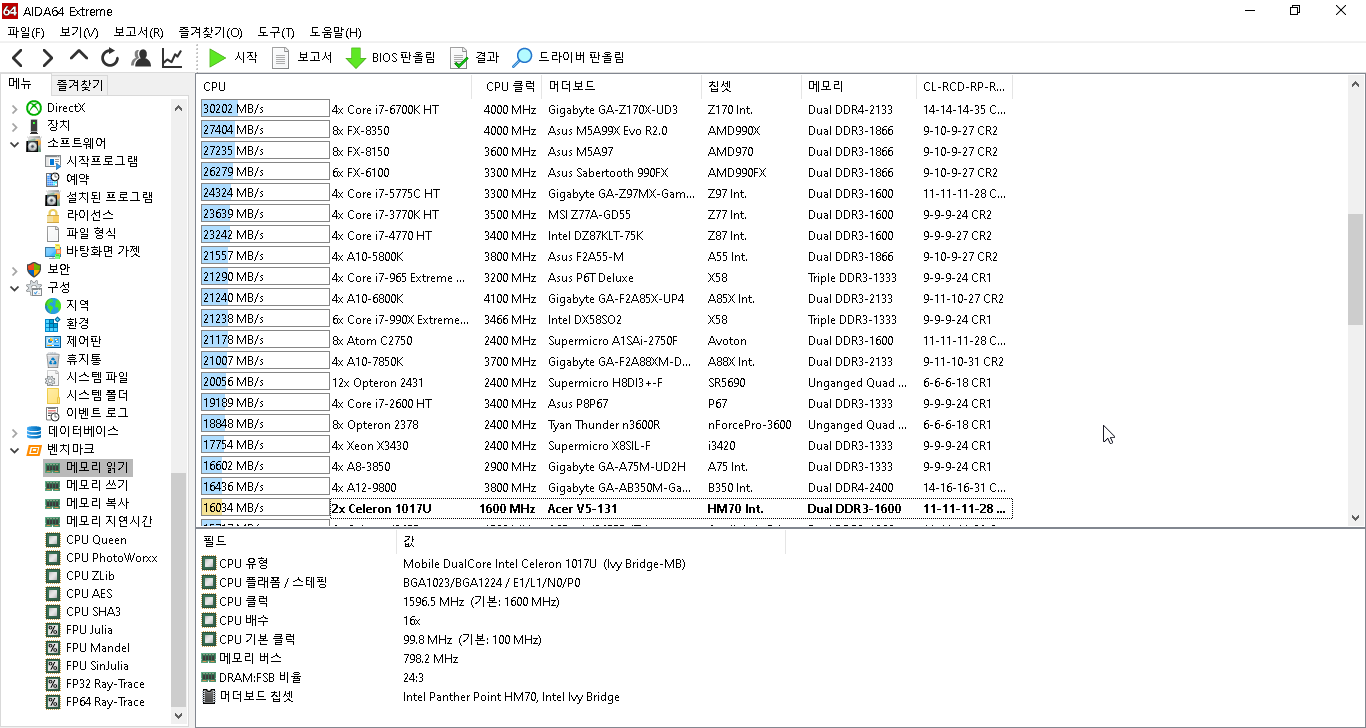Collapse the 소프트웨어 tree node

pyautogui.click(x=13, y=144)
